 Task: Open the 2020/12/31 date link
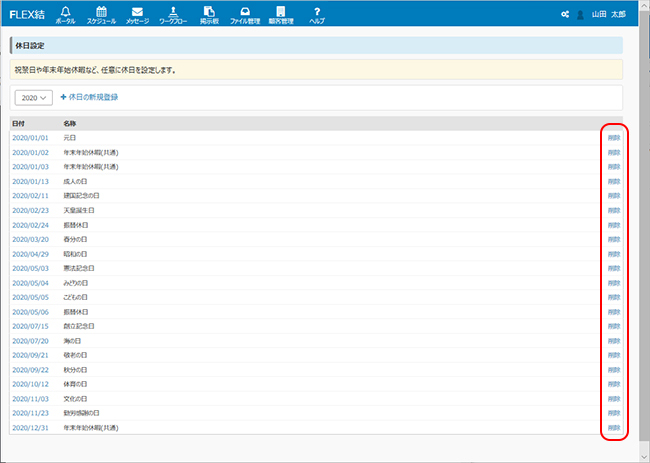30,428
